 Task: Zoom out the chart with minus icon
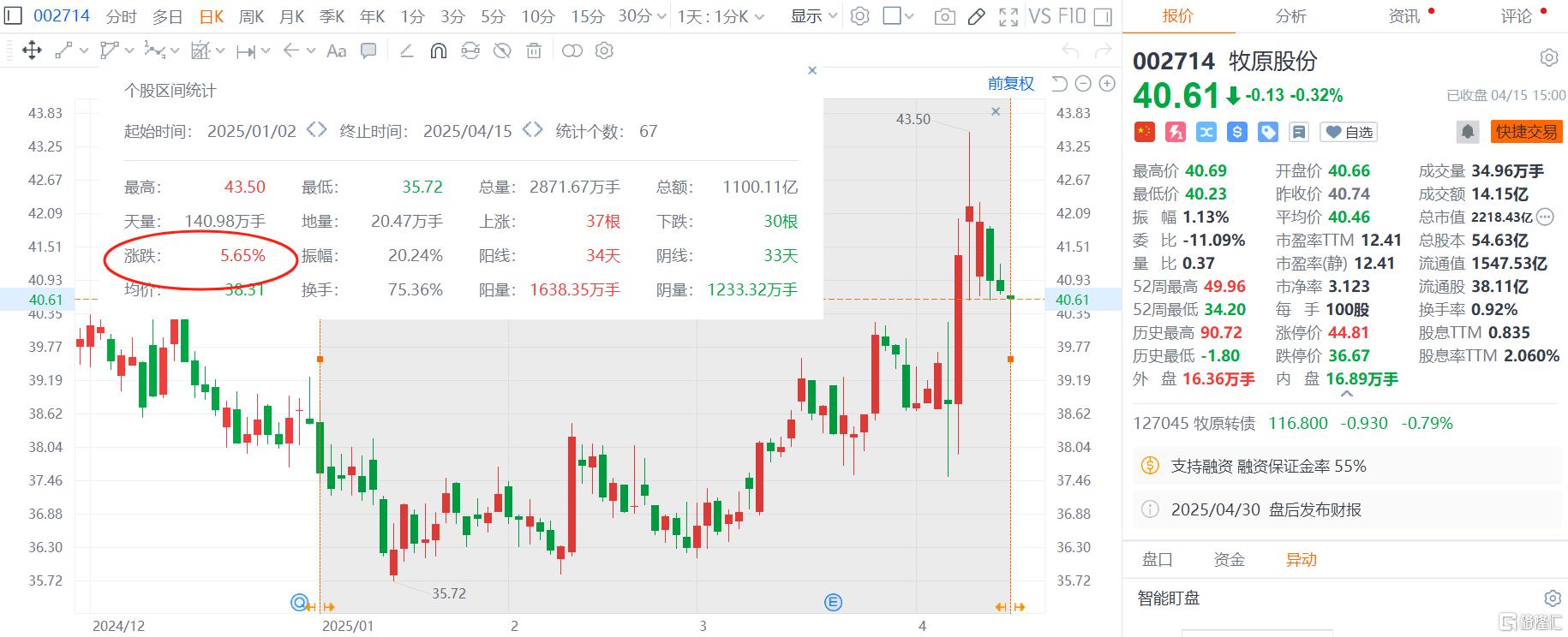coord(1083,83)
